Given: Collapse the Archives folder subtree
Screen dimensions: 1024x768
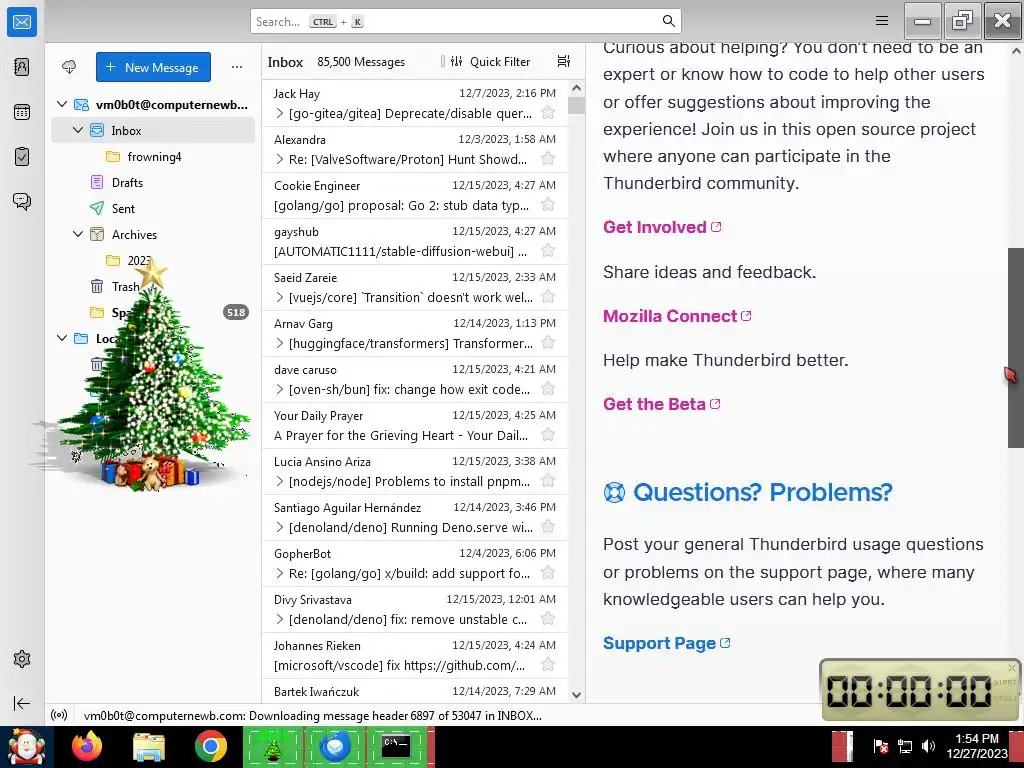Looking at the screenshot, I should pos(78,234).
